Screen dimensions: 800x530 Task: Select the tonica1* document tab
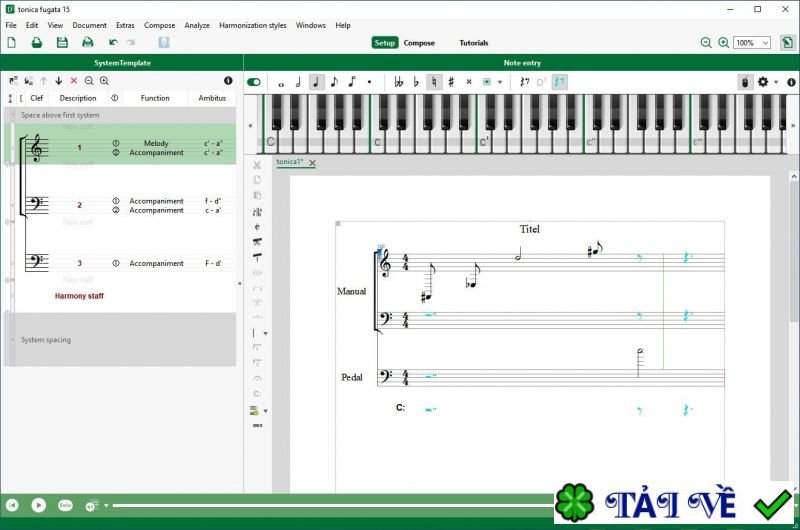[289, 162]
